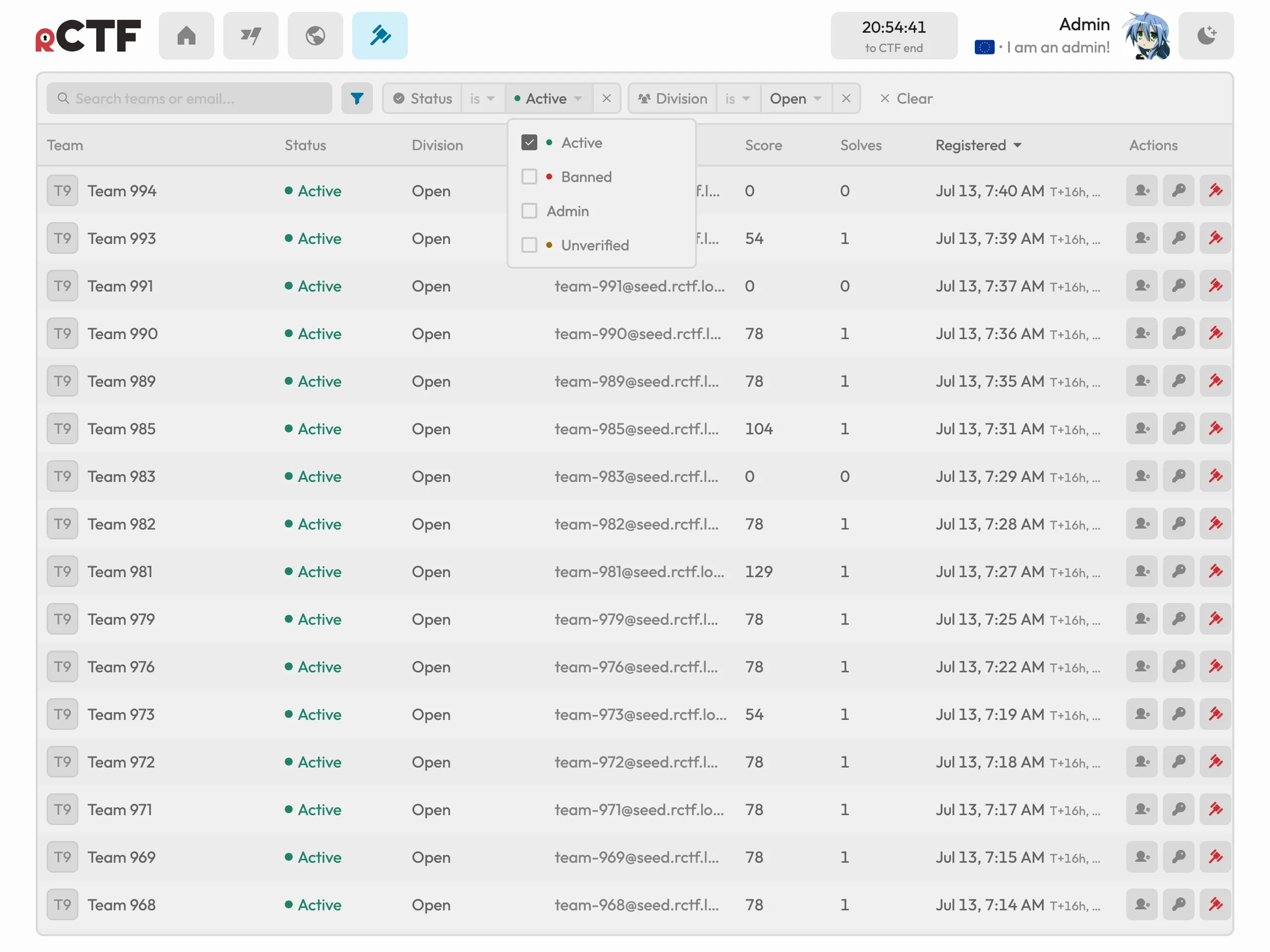Uncheck the Active status checkbox
Screen dimensions: 1270x952
(529, 142)
